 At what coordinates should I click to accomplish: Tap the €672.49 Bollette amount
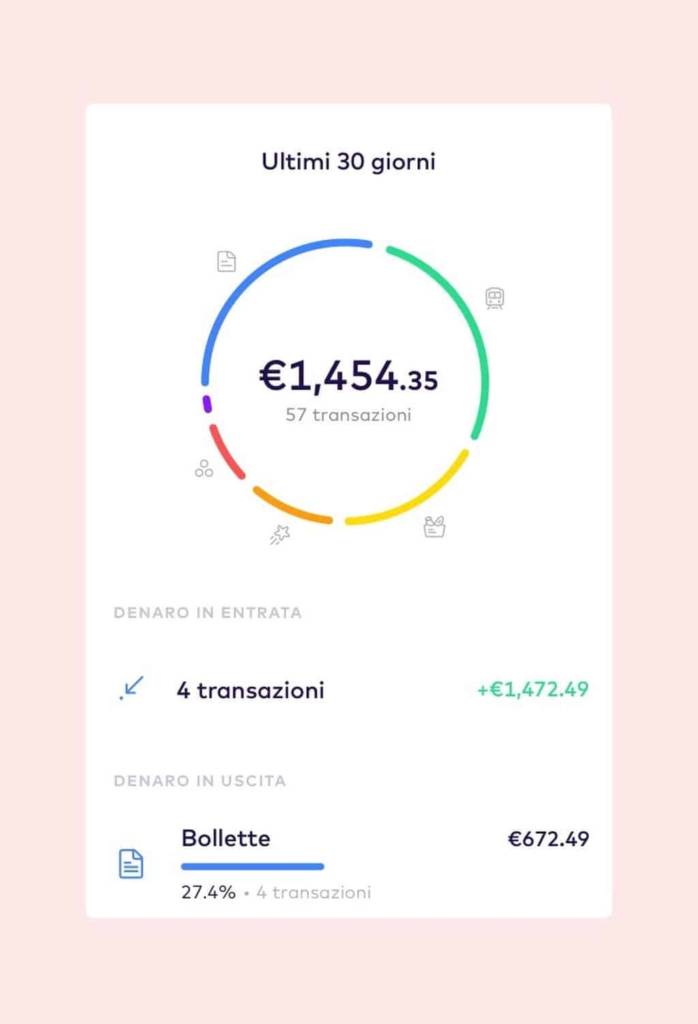pyautogui.click(x=548, y=839)
